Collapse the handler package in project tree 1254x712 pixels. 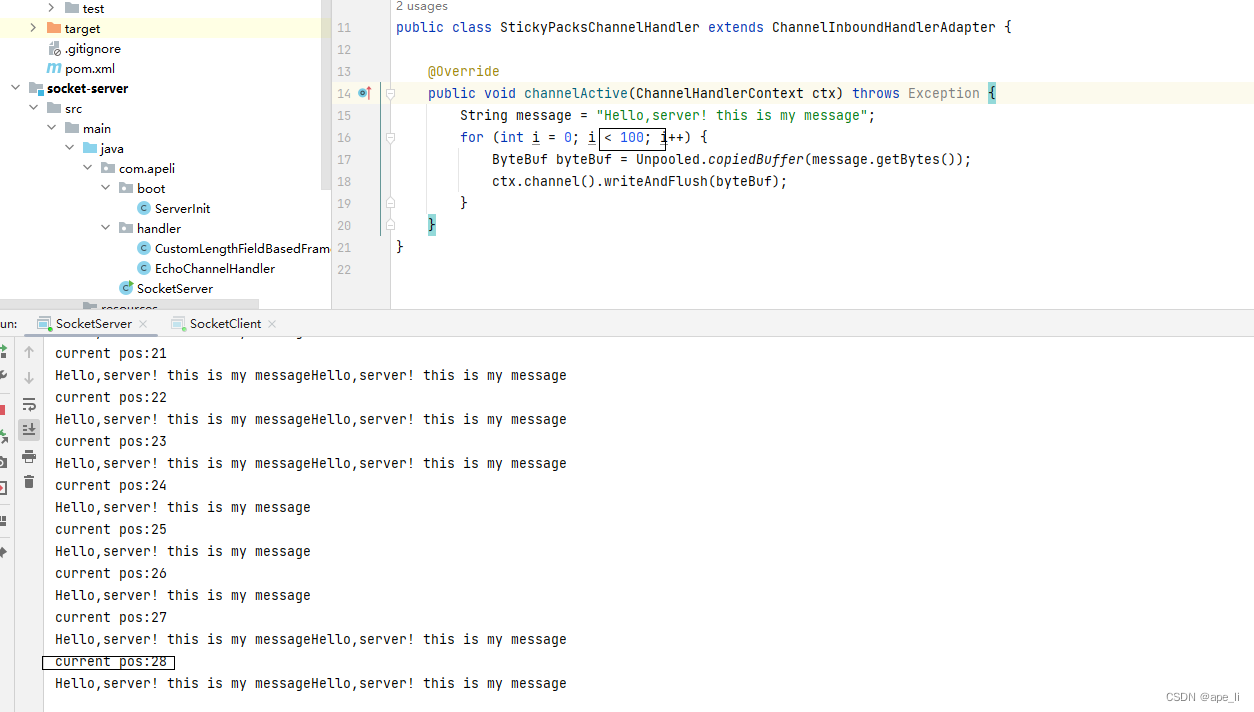pyautogui.click(x=105, y=228)
